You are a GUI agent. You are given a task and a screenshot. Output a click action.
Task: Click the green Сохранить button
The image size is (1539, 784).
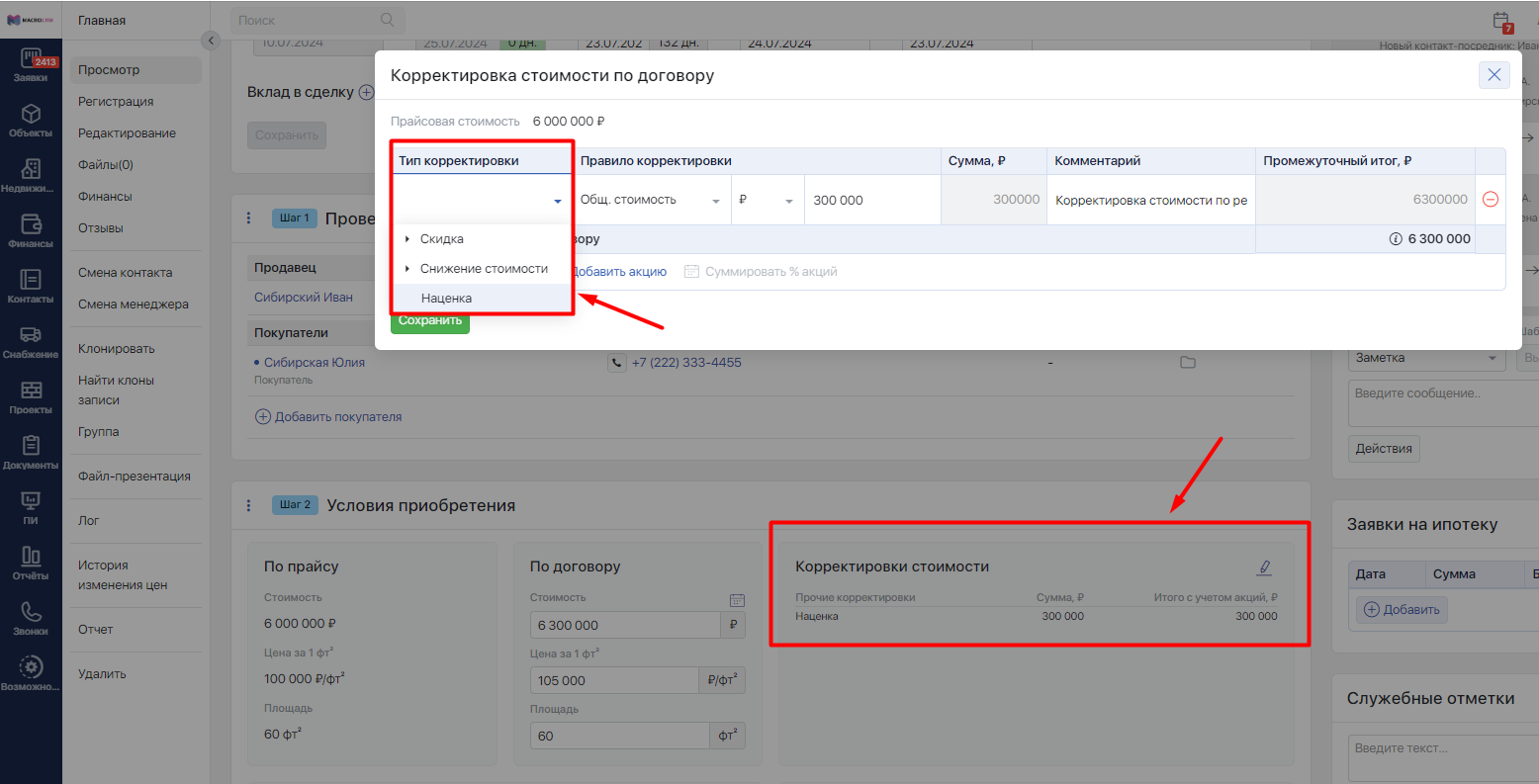pyautogui.click(x=430, y=321)
